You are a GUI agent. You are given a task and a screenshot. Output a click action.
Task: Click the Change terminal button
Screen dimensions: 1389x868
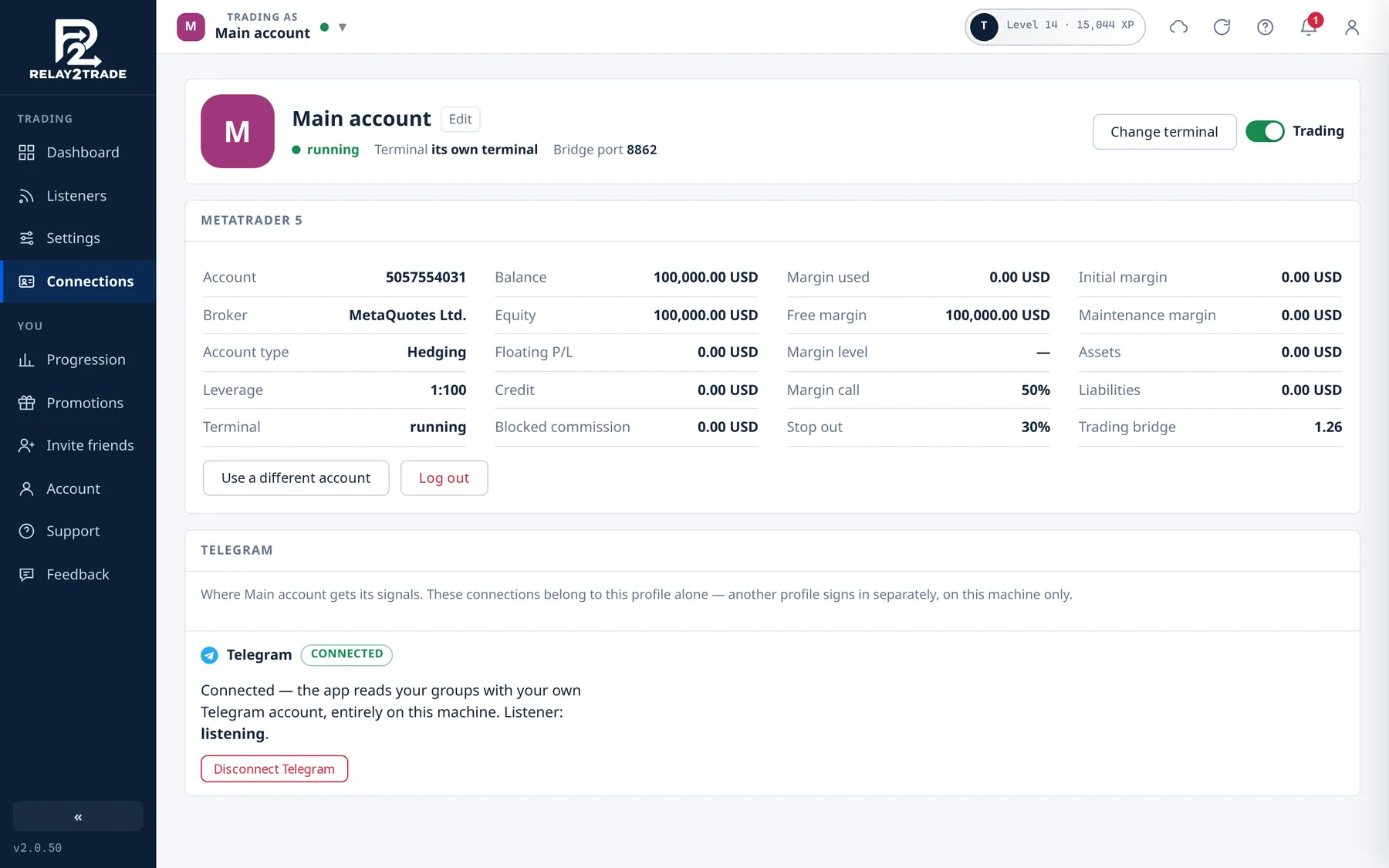1164,132
